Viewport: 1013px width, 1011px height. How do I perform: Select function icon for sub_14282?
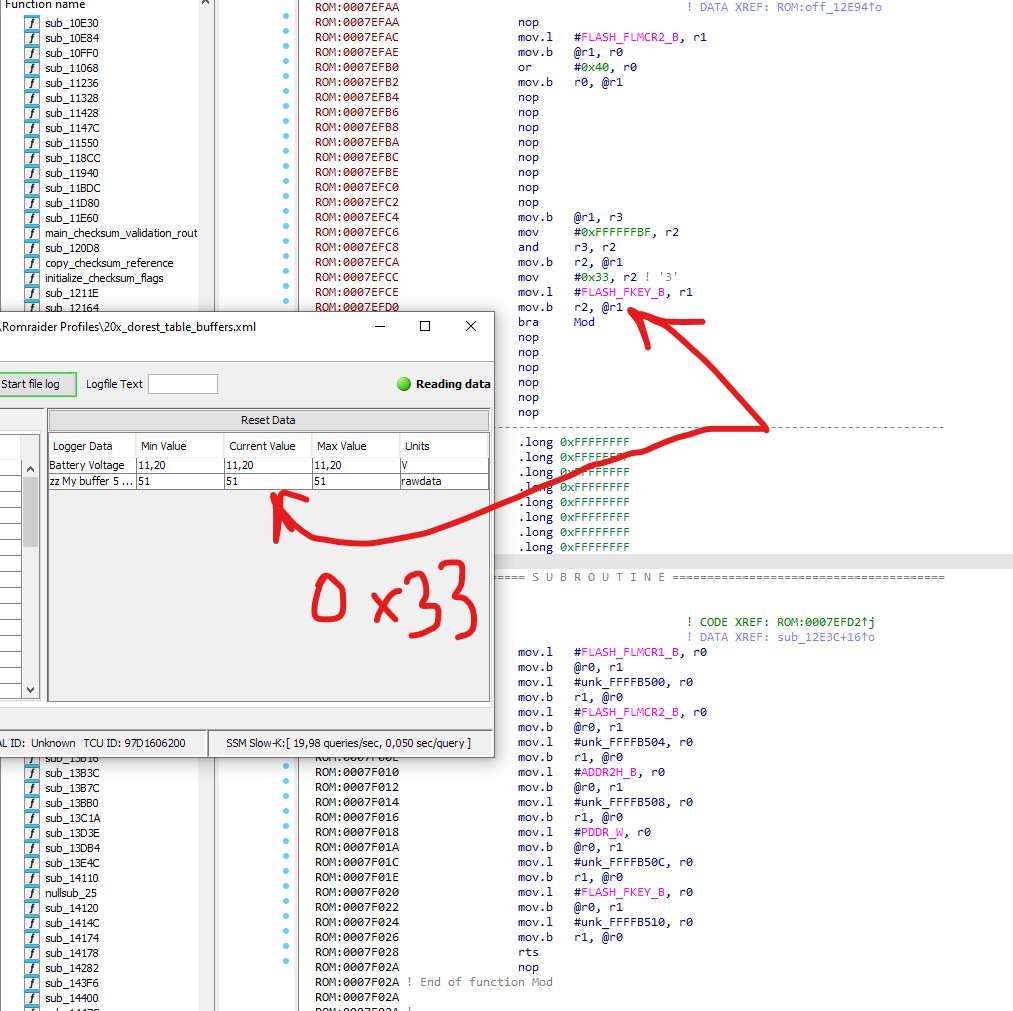pos(32,968)
